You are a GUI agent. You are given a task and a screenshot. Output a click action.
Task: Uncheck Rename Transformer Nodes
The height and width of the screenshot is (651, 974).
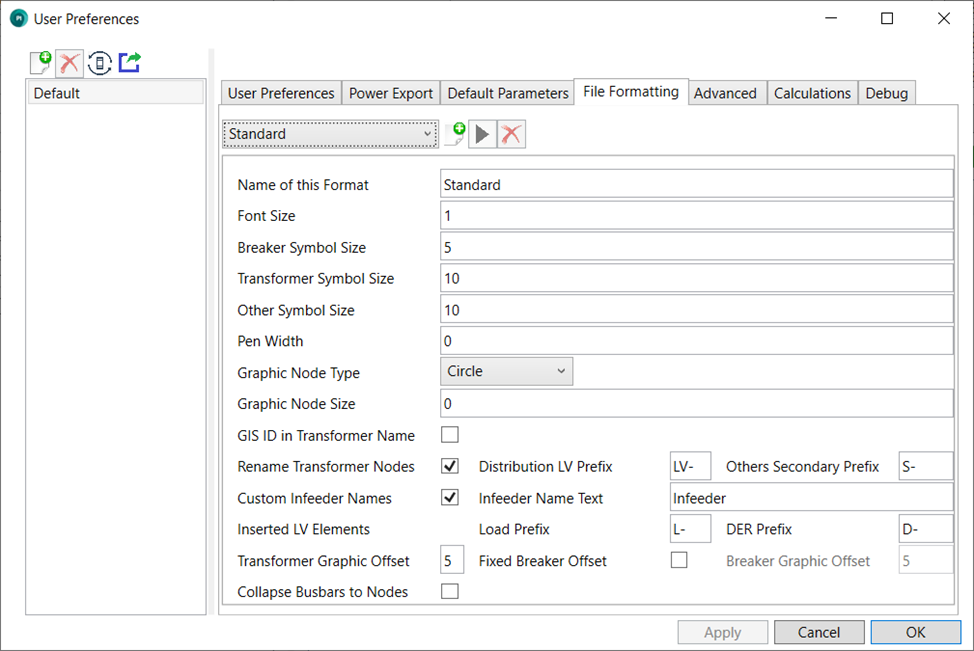tap(450, 466)
